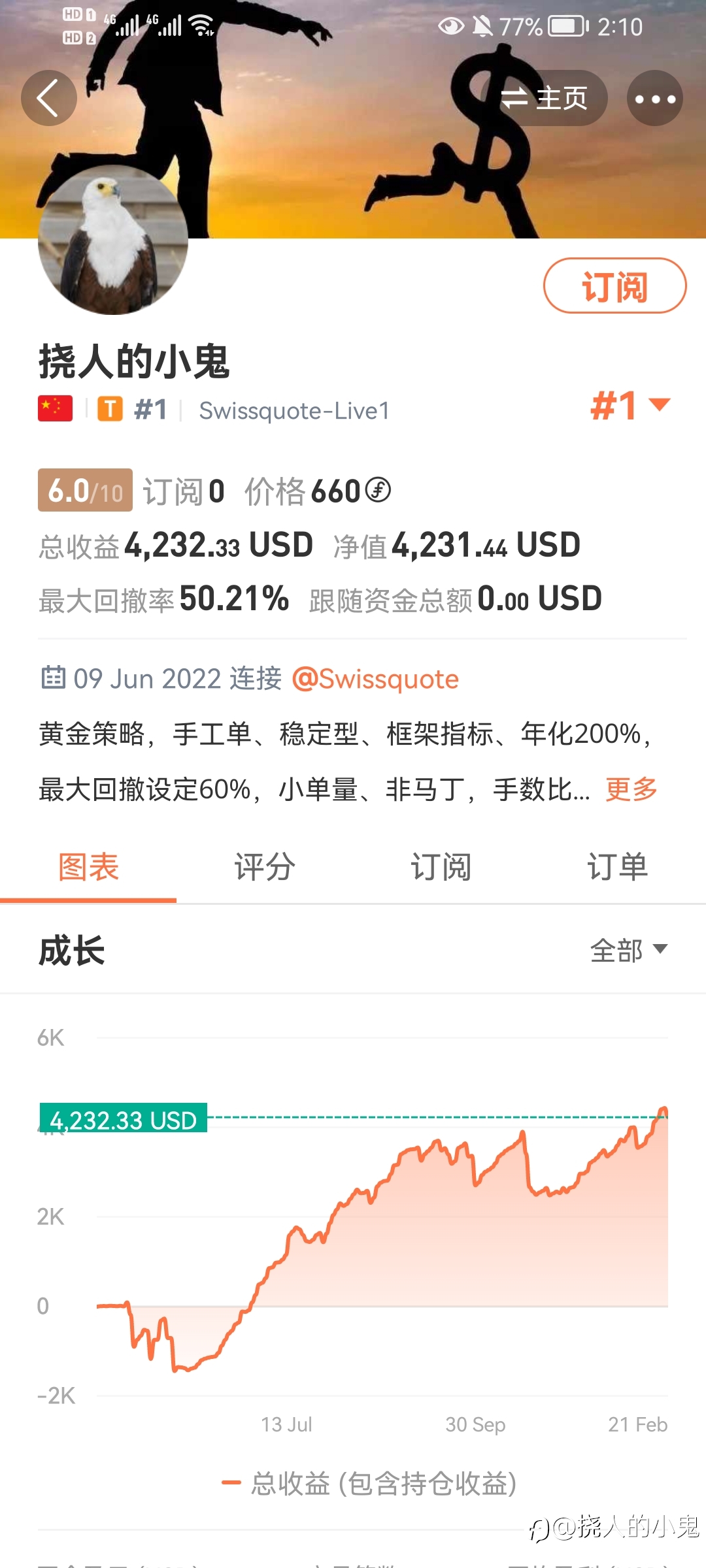The width and height of the screenshot is (706, 1568).
Task: Expand the #1 account dropdown
Action: [x=631, y=406]
